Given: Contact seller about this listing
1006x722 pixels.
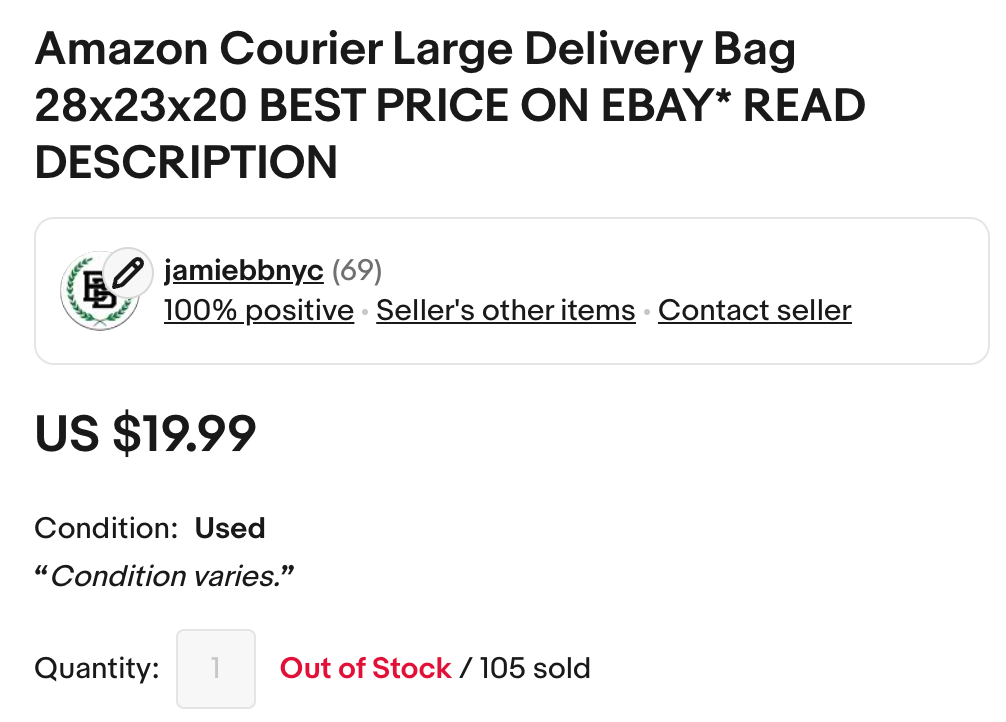Looking at the screenshot, I should (x=754, y=310).
